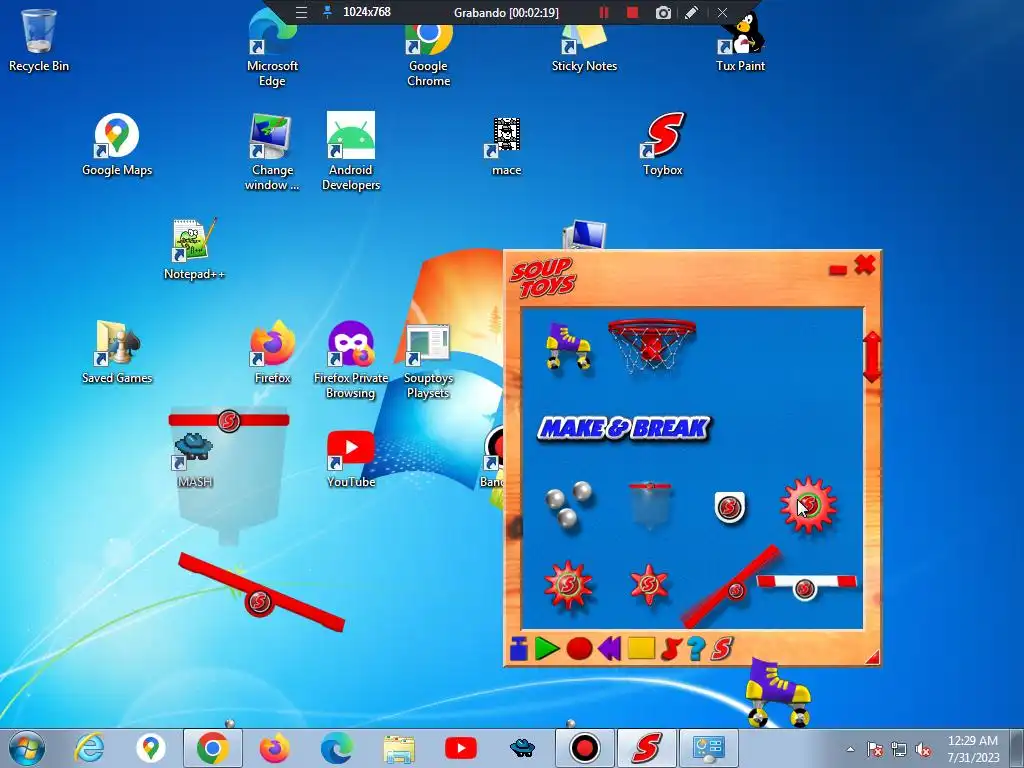1024x768 pixels.
Task: Click the green play button
Action: [547, 649]
